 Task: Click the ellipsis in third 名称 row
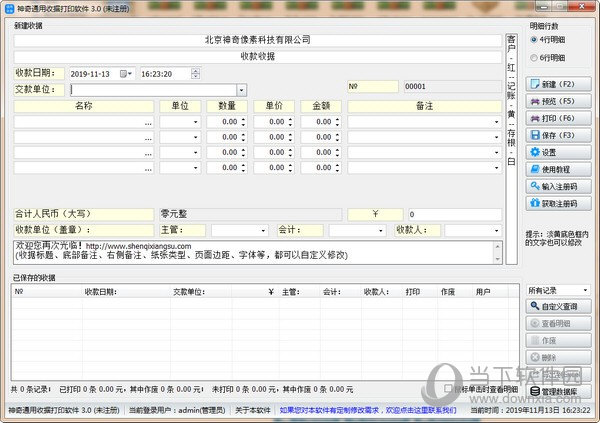click(x=148, y=153)
